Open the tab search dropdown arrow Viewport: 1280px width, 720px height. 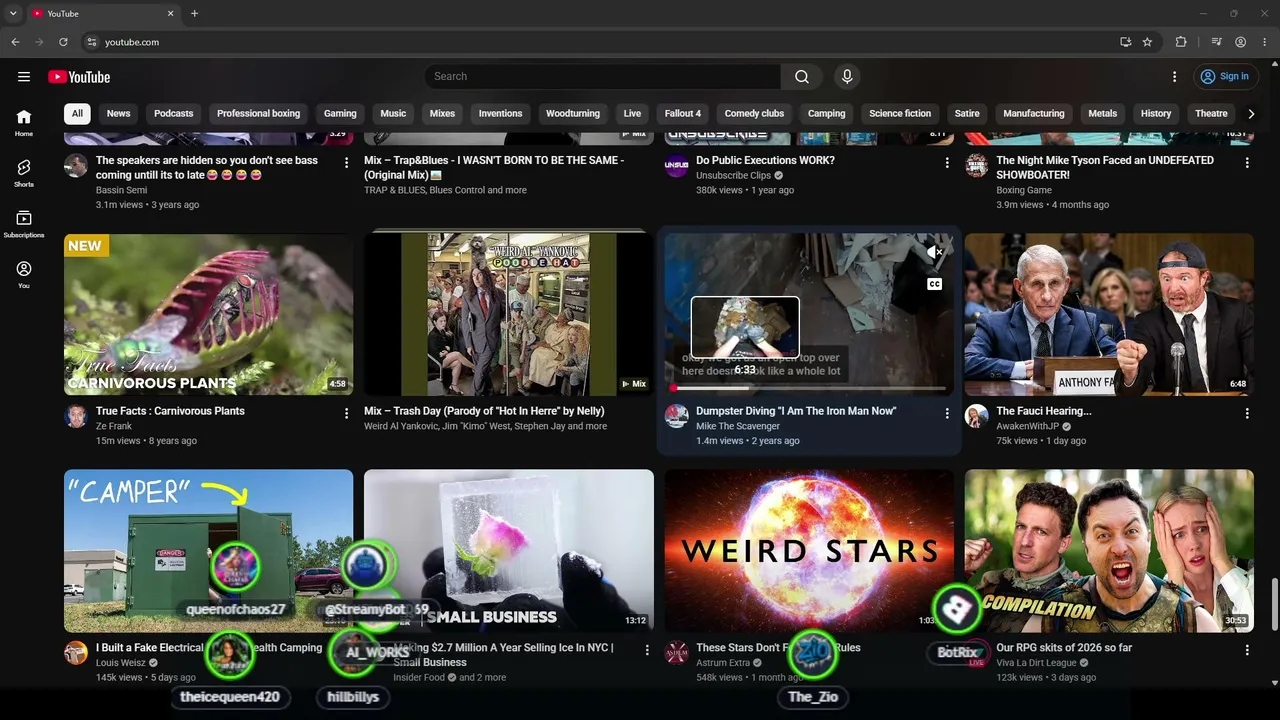pyautogui.click(x=13, y=14)
